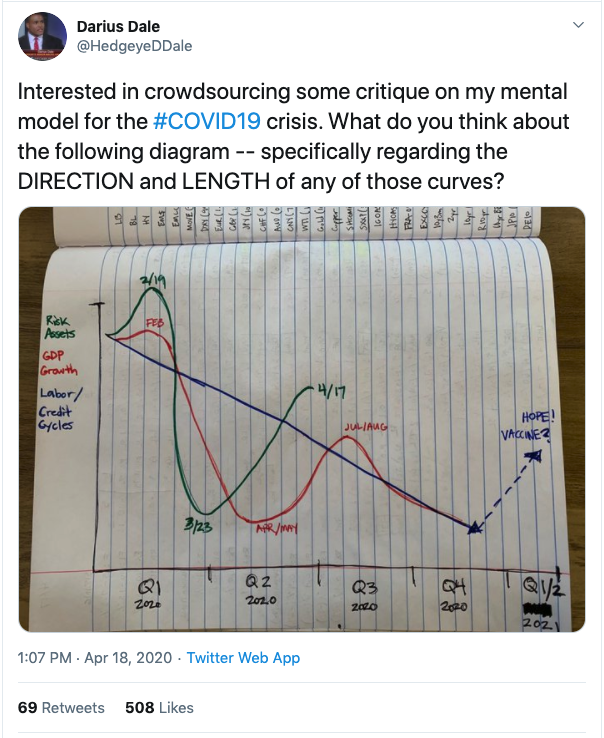
Task: Click the HOPE! VACCINE? annotation
Action: (x=527, y=426)
